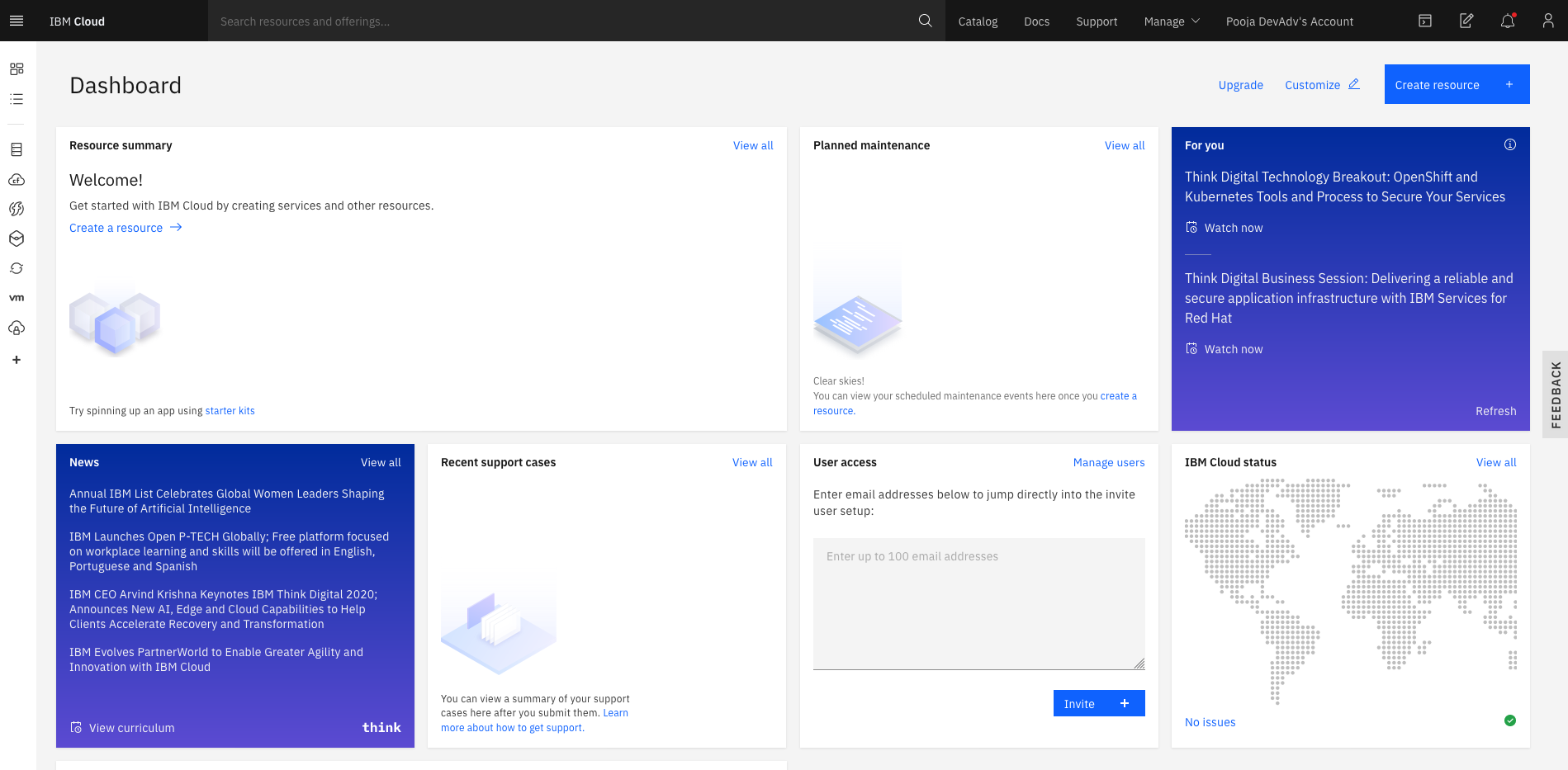This screenshot has width=1568, height=770.
Task: Click the world map status graphic
Action: point(1351,591)
